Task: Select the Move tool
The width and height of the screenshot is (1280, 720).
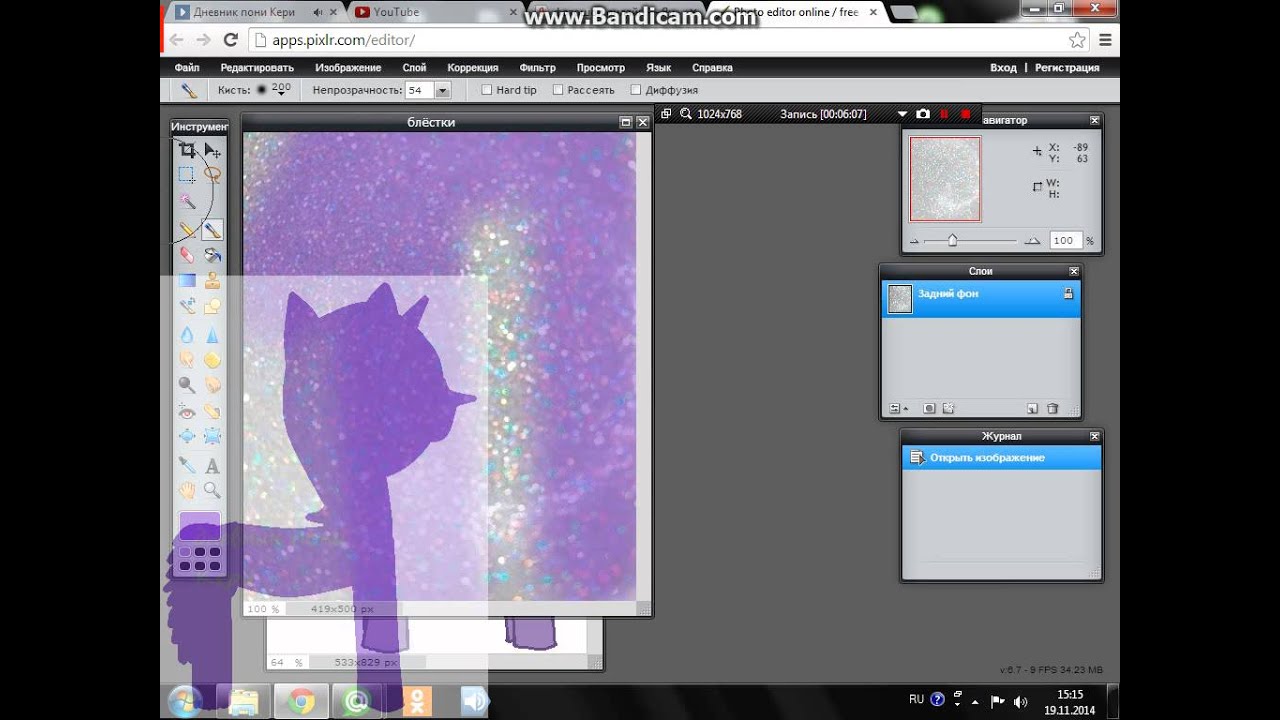Action: pyautogui.click(x=212, y=150)
